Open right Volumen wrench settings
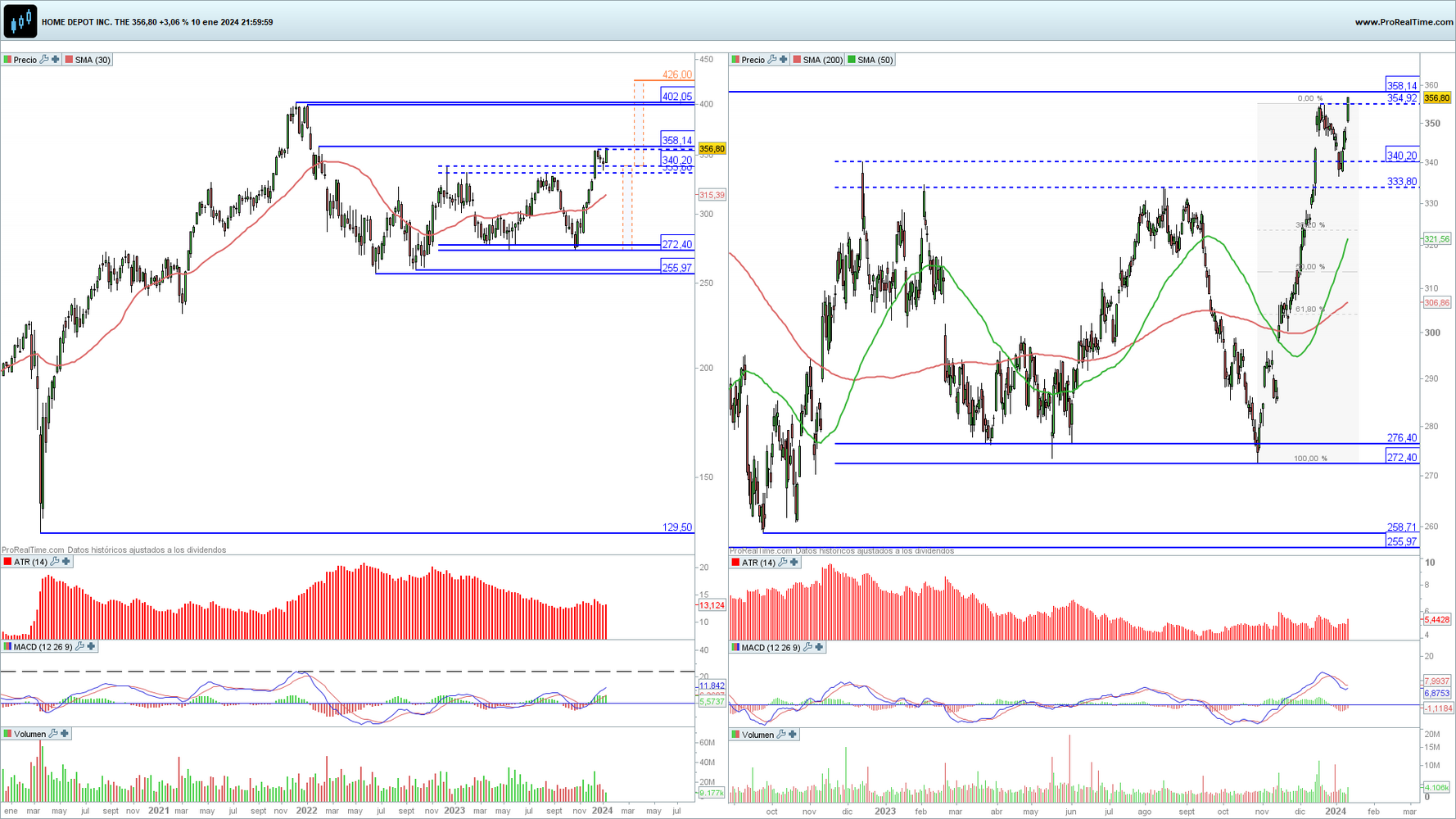 781,735
